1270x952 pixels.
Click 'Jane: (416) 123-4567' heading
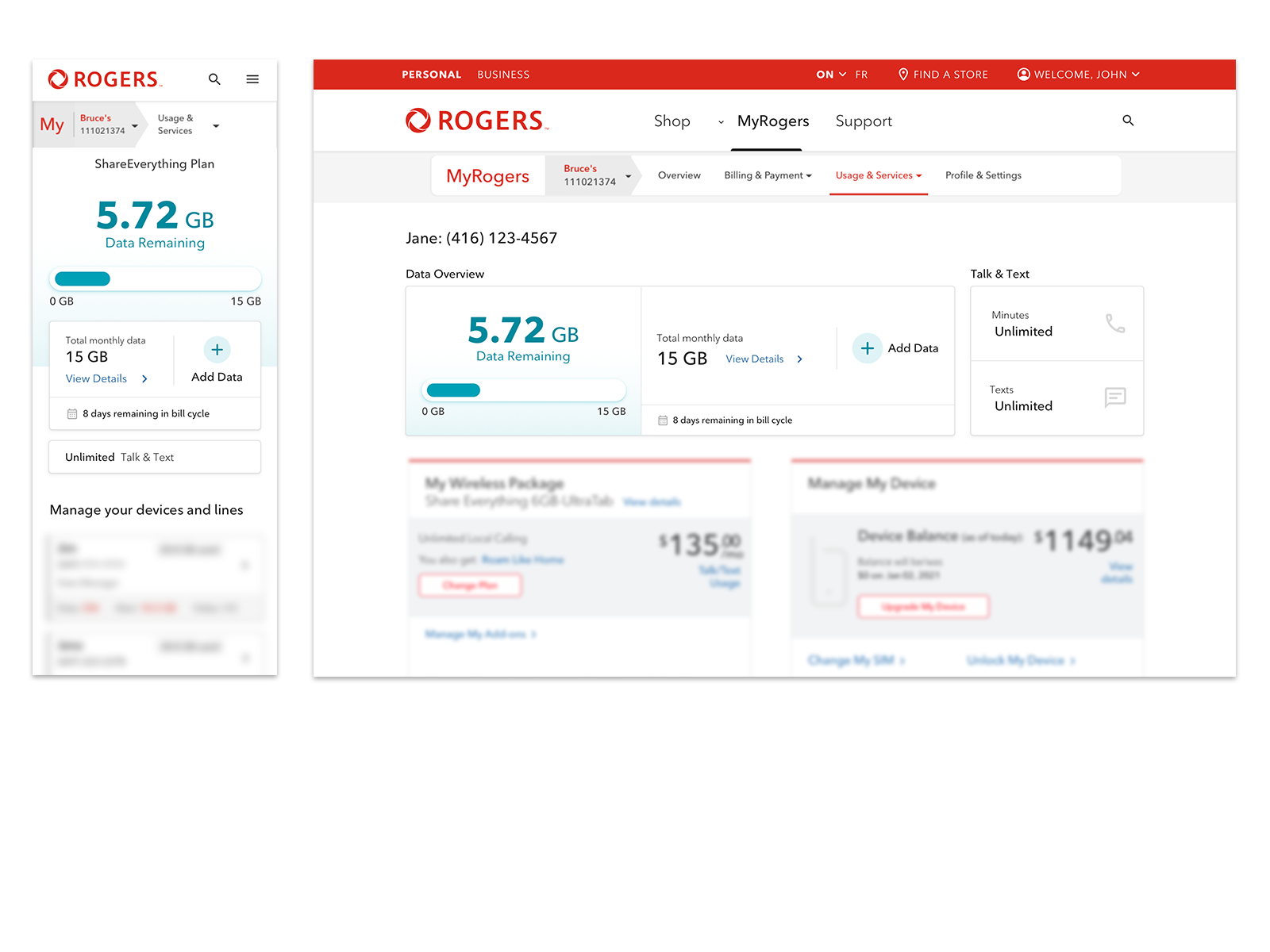(x=481, y=239)
